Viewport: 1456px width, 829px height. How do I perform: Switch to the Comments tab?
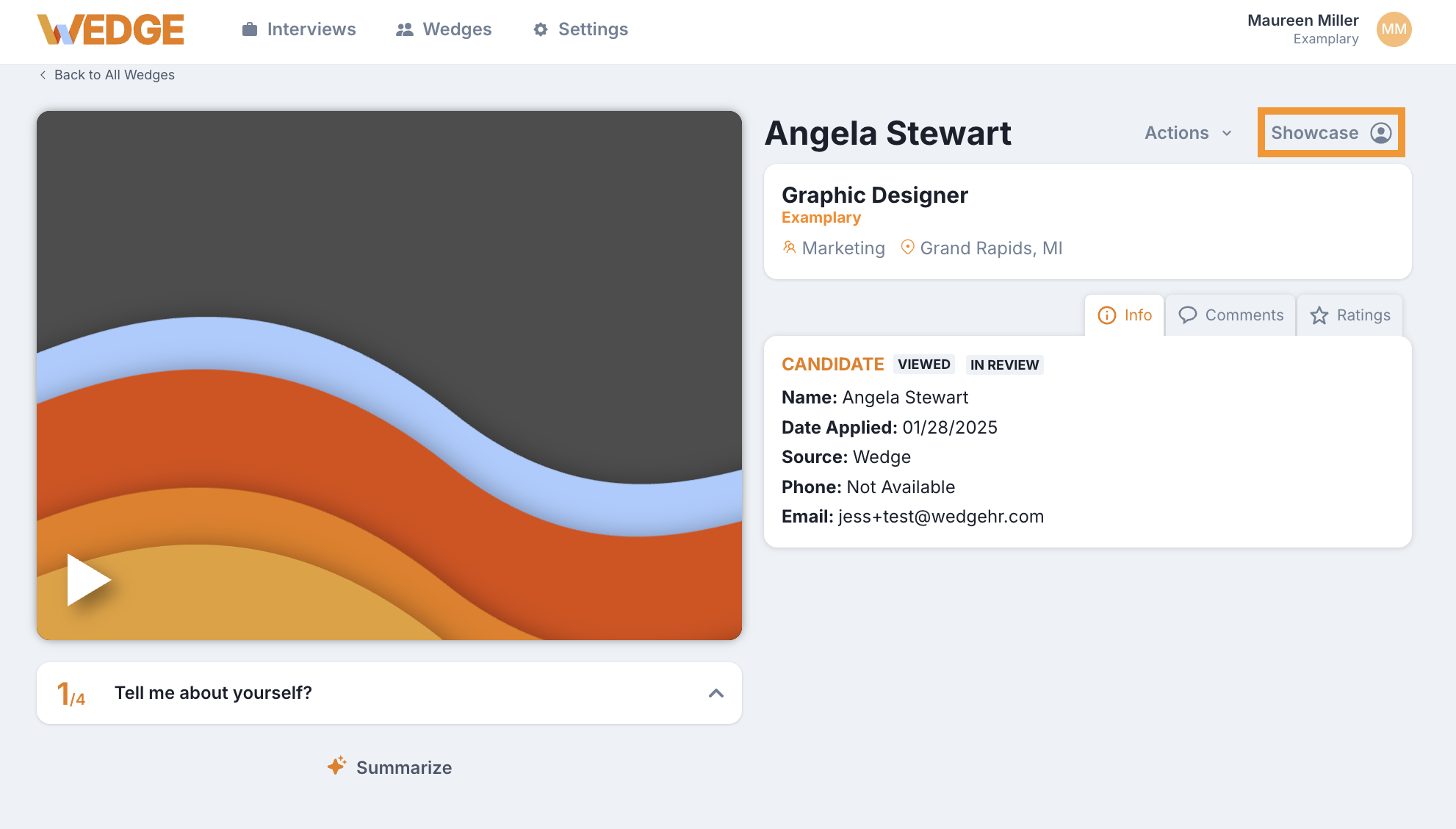tap(1231, 315)
